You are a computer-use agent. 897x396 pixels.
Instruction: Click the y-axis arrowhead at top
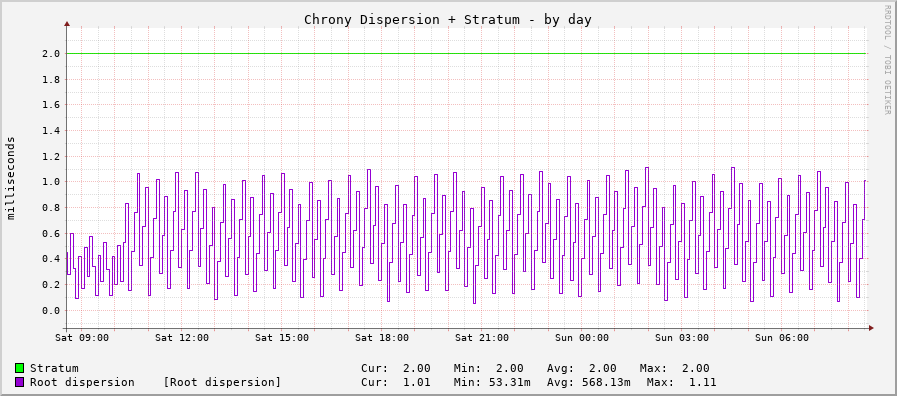click(x=67, y=23)
